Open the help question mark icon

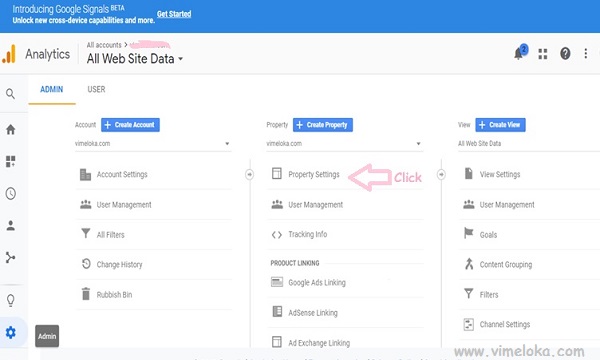565,54
